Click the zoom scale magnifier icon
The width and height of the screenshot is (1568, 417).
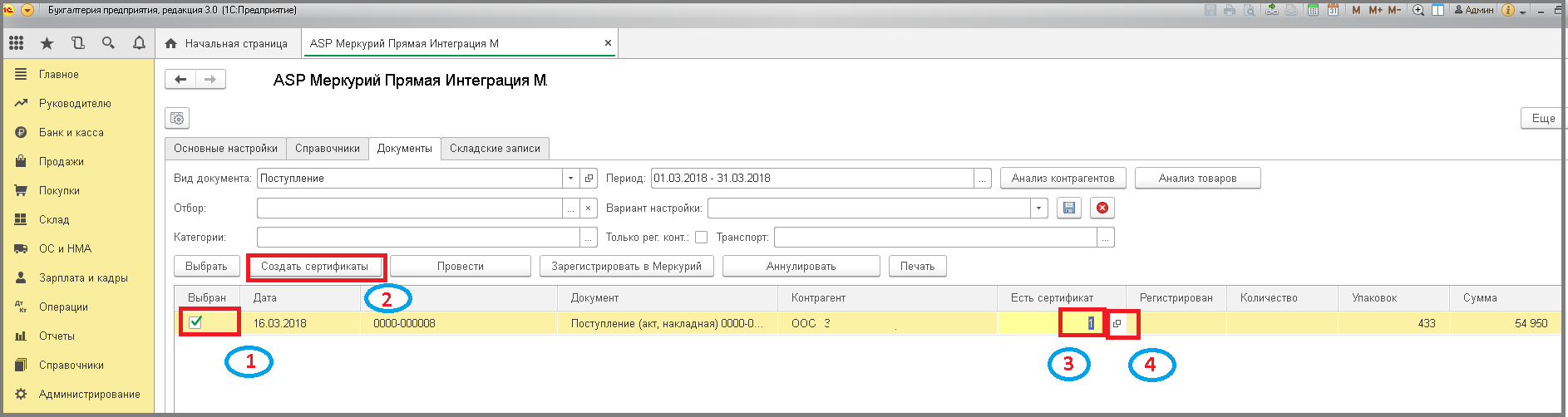(x=1418, y=10)
